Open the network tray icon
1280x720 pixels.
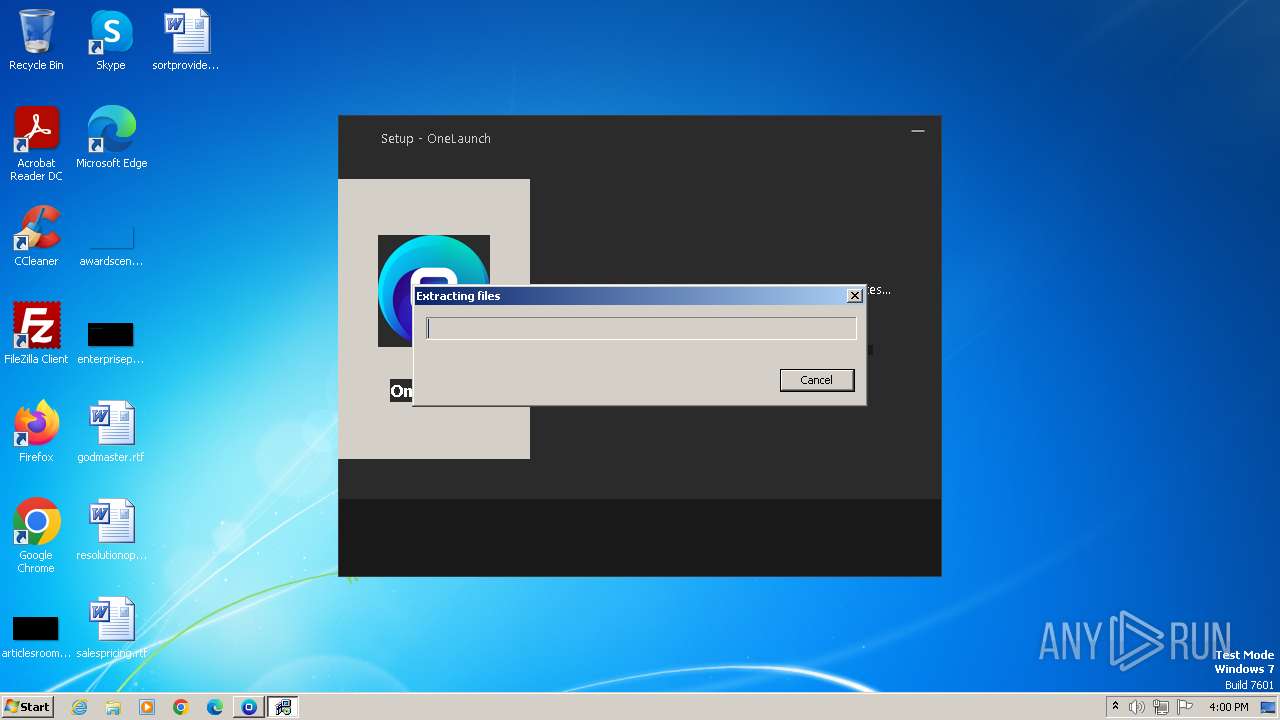[x=1161, y=707]
